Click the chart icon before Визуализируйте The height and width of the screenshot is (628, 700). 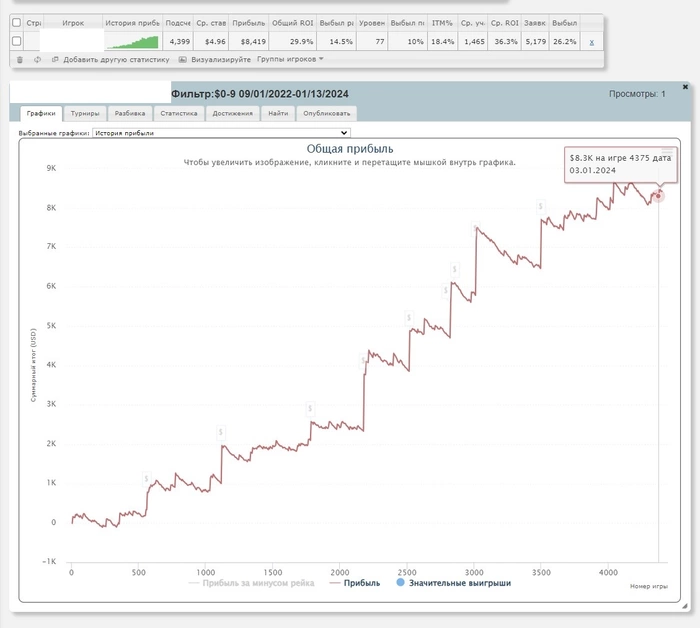pyautogui.click(x=182, y=59)
